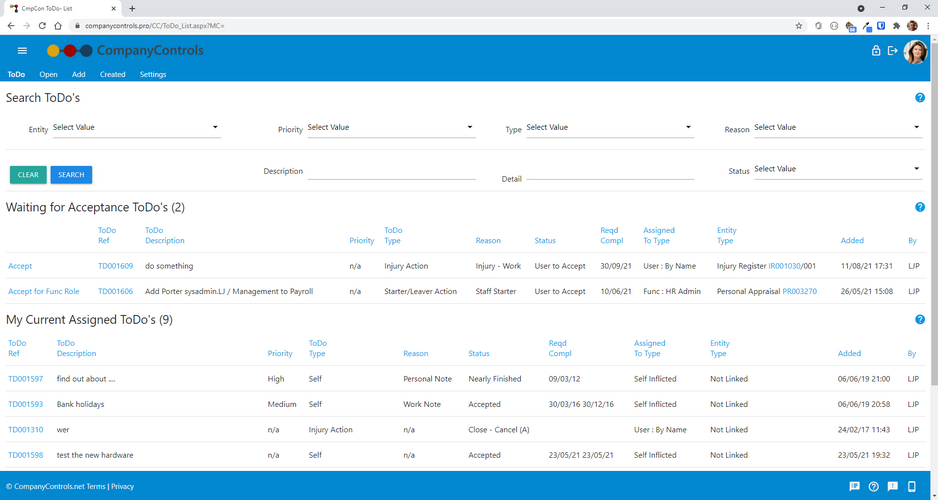Open Chrome three-dot menu
The height and width of the screenshot is (500, 938).
[x=928, y=26]
